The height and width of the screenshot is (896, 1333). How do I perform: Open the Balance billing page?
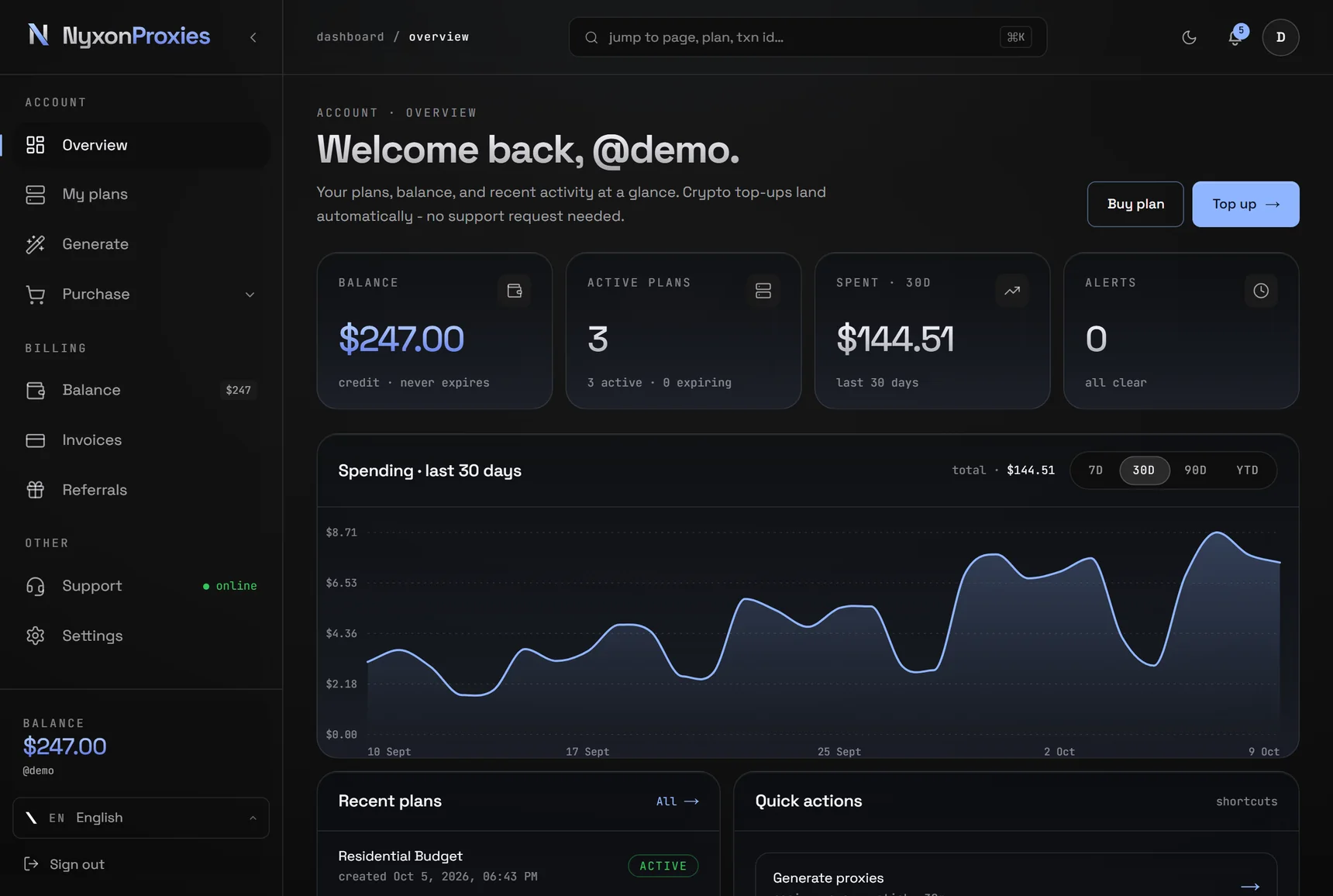[141, 390]
